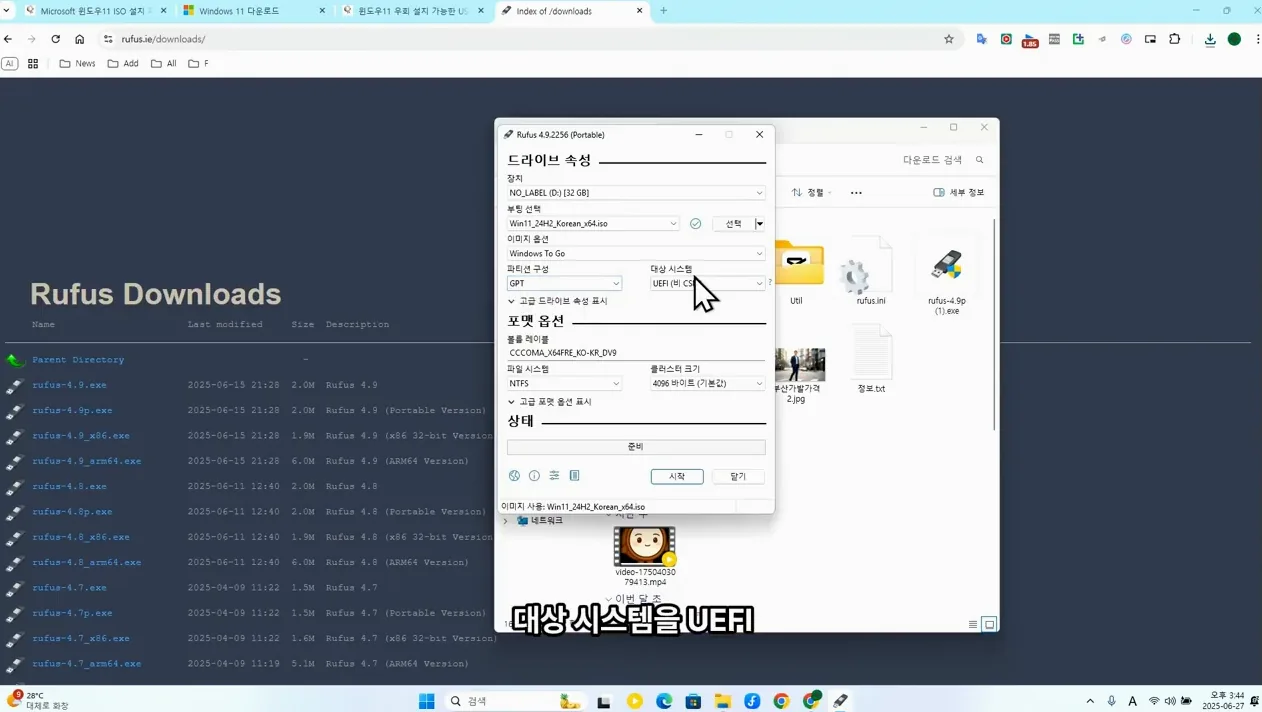This screenshot has height=712, width=1262.
Task: Open Explorer more options ellipsis
Action: [856, 193]
